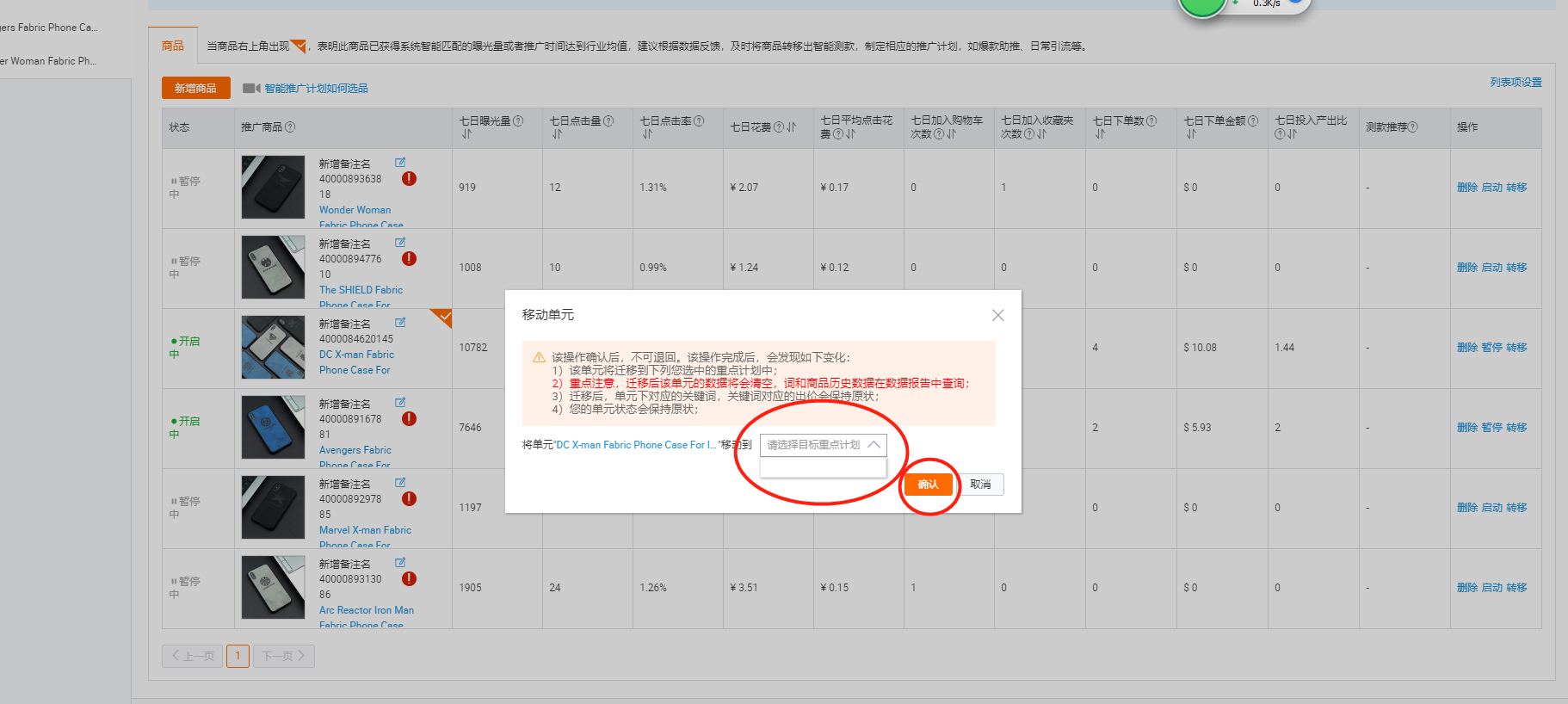Click red warning icon on Avengers Fabric row
This screenshot has height=704, width=1568.
410,418
